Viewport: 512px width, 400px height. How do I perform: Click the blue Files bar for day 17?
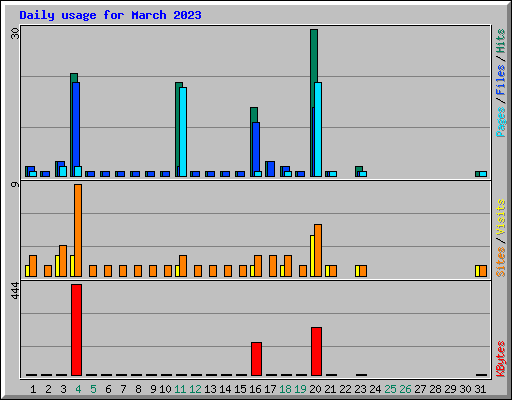point(271,169)
